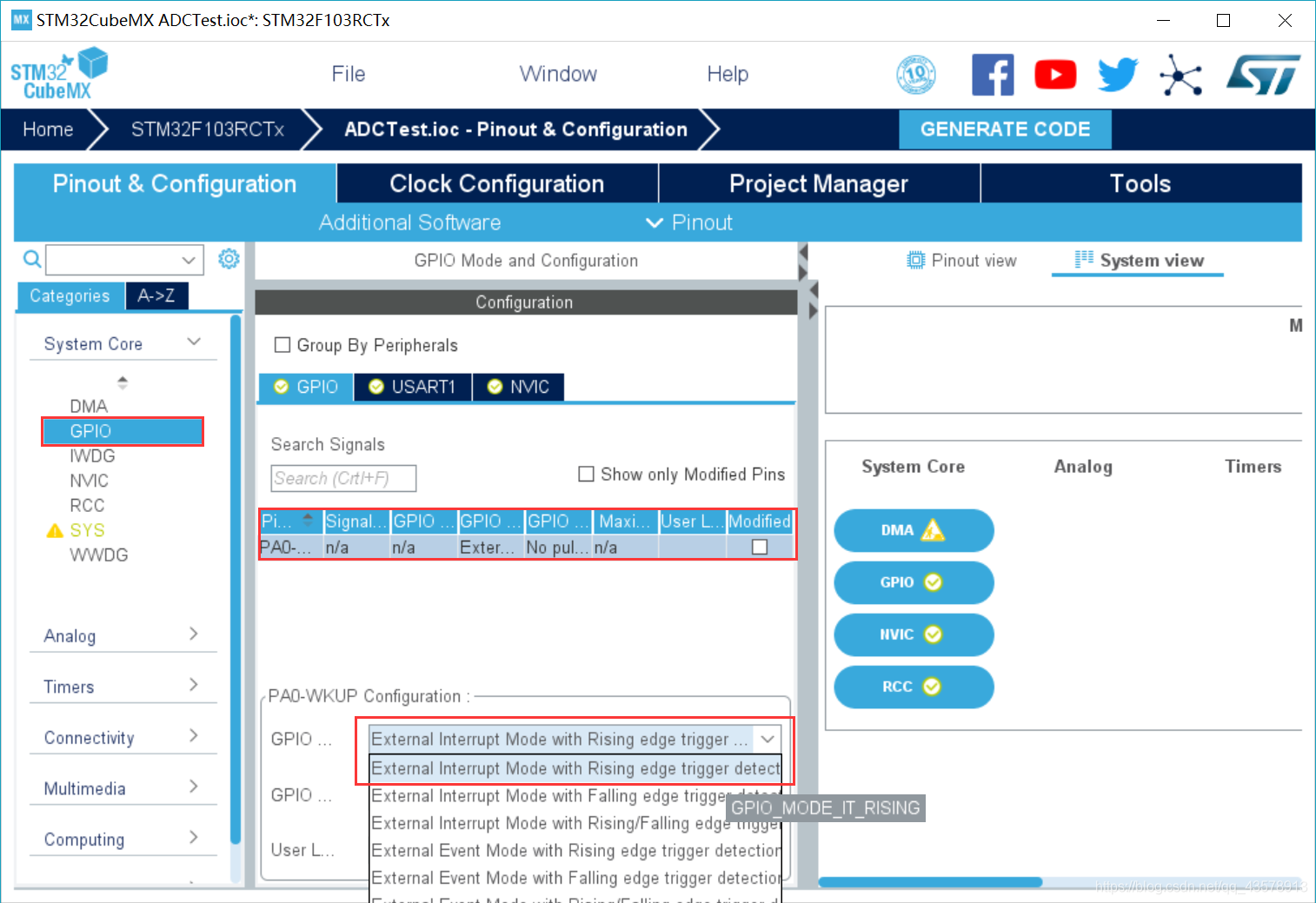
Task: Open the Window menu
Action: [x=558, y=74]
